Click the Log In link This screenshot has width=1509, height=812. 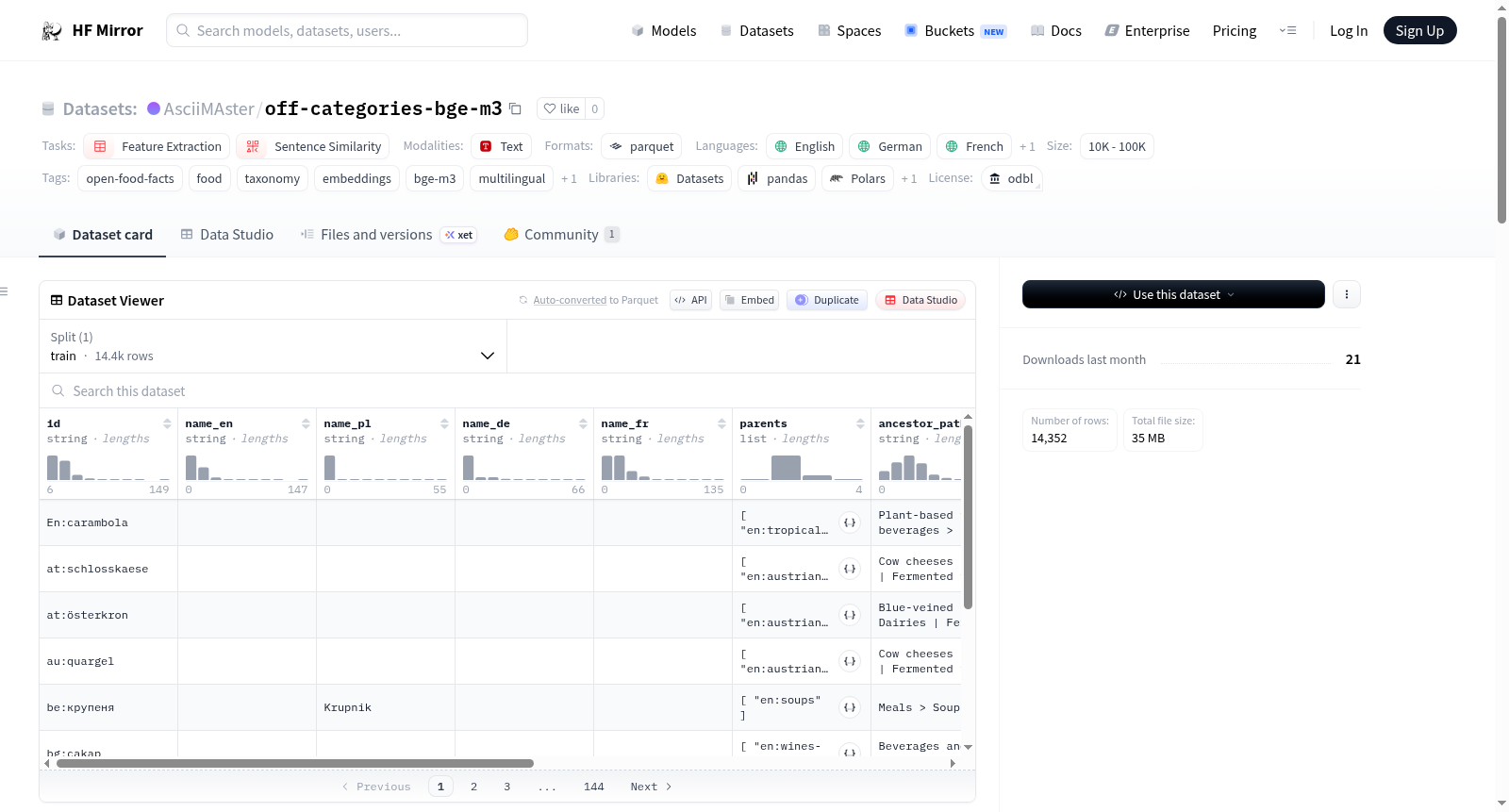point(1349,31)
